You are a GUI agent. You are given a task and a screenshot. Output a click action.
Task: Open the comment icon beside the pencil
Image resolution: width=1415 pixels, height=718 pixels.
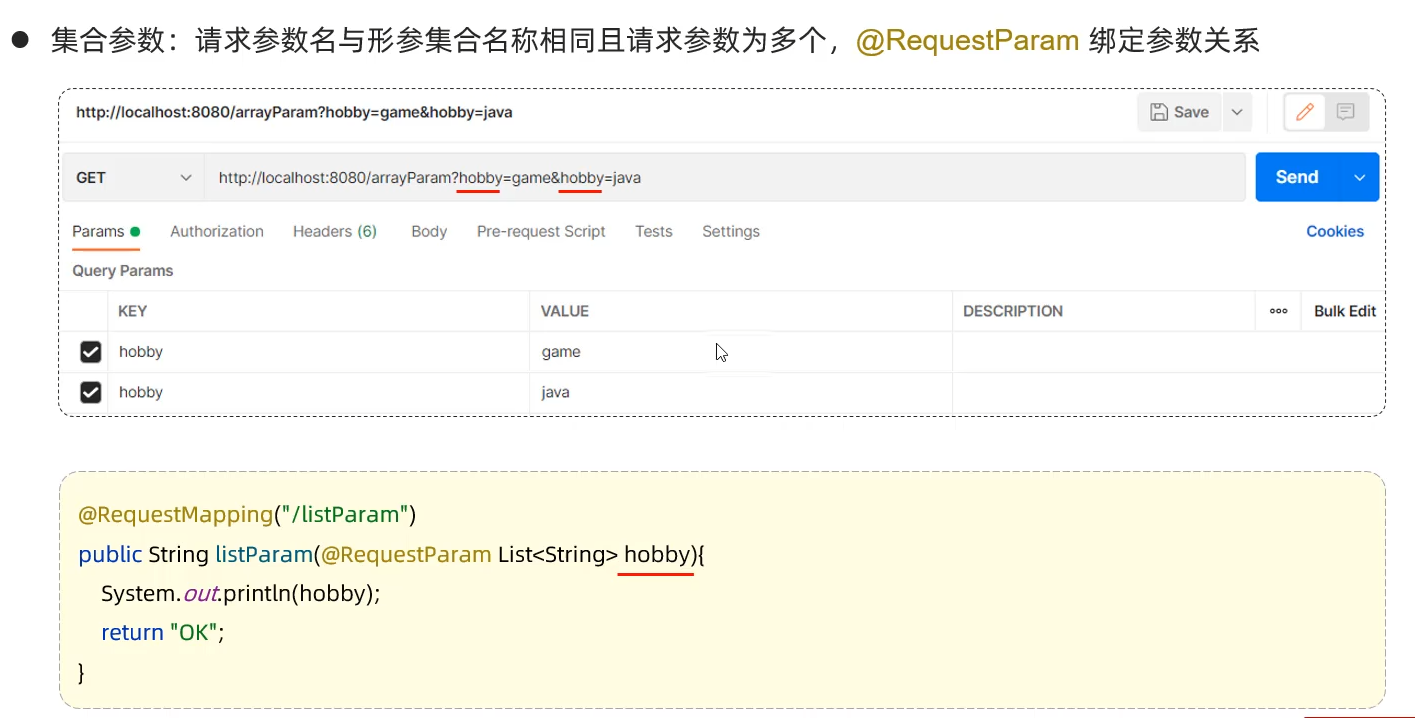[x=1345, y=111]
